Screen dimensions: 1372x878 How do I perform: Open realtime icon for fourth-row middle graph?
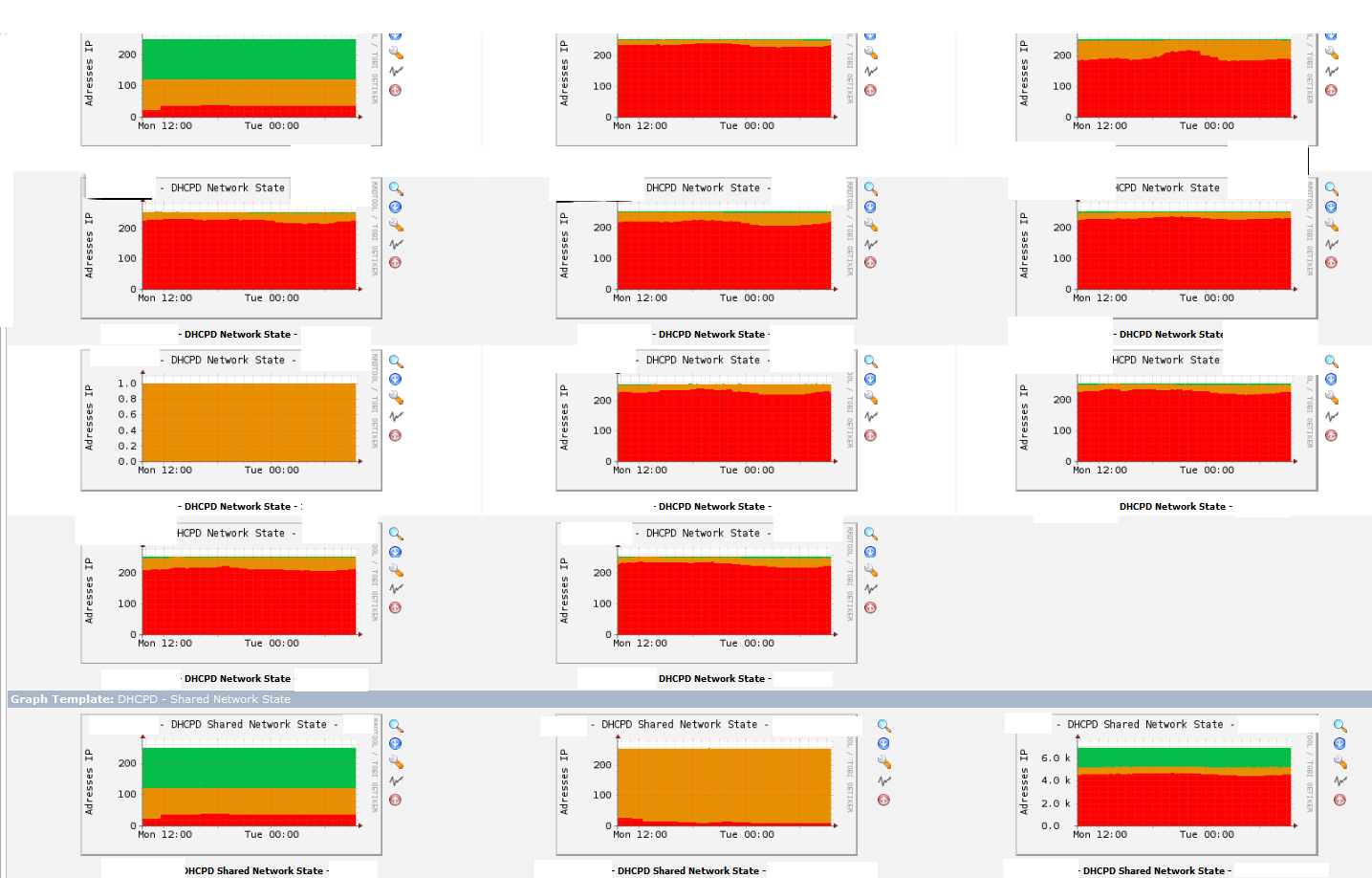coord(871,588)
